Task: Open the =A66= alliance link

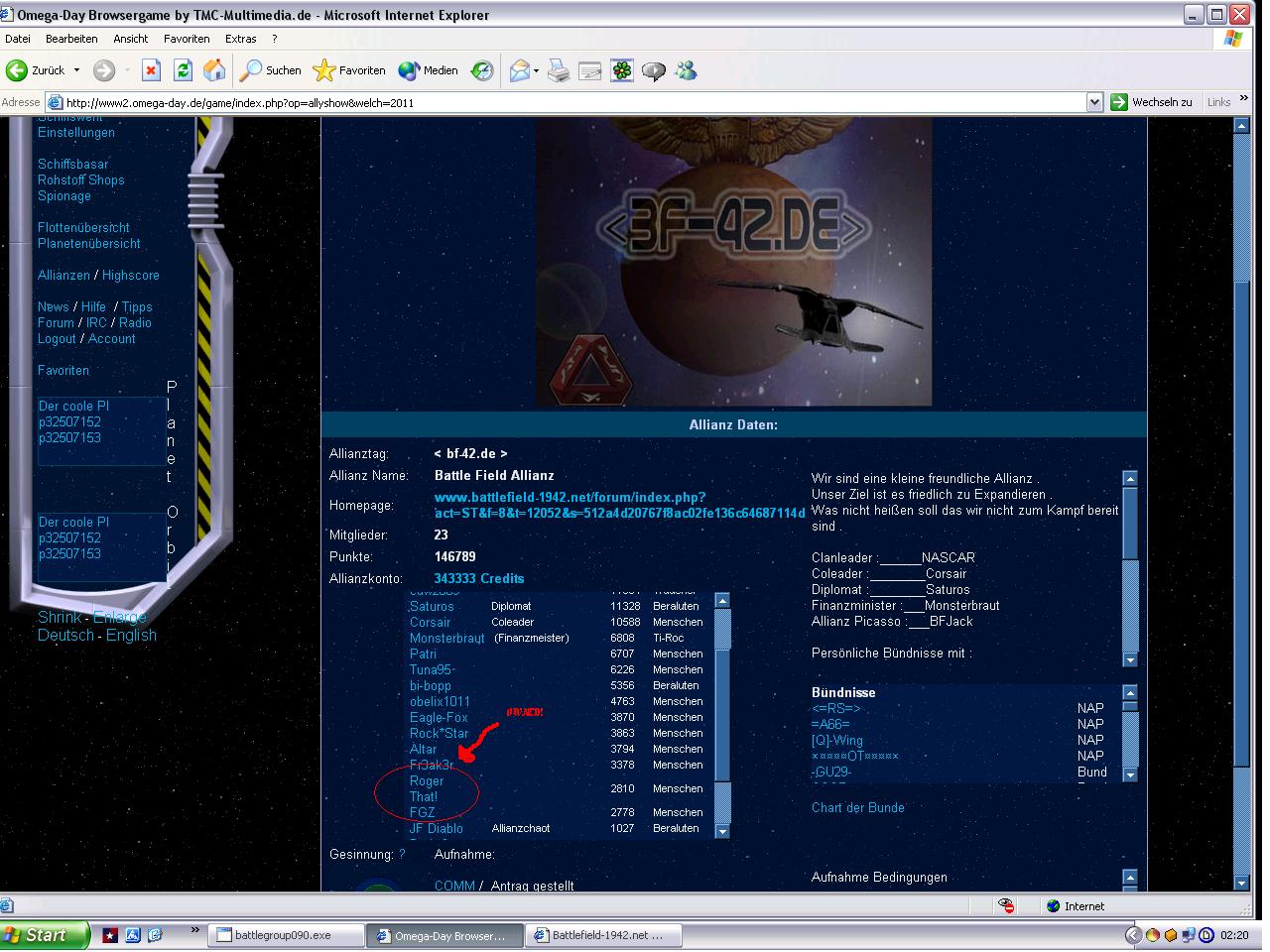Action: tap(830, 725)
